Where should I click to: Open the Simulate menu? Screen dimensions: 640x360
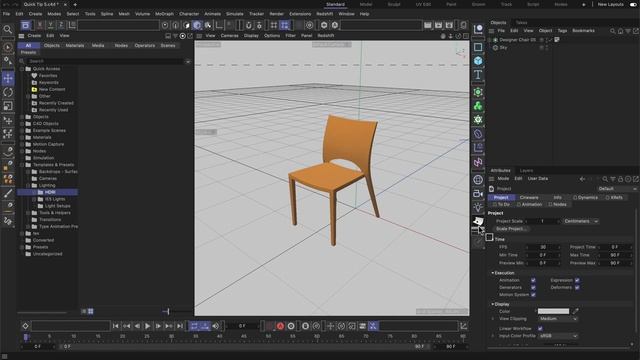click(235, 14)
